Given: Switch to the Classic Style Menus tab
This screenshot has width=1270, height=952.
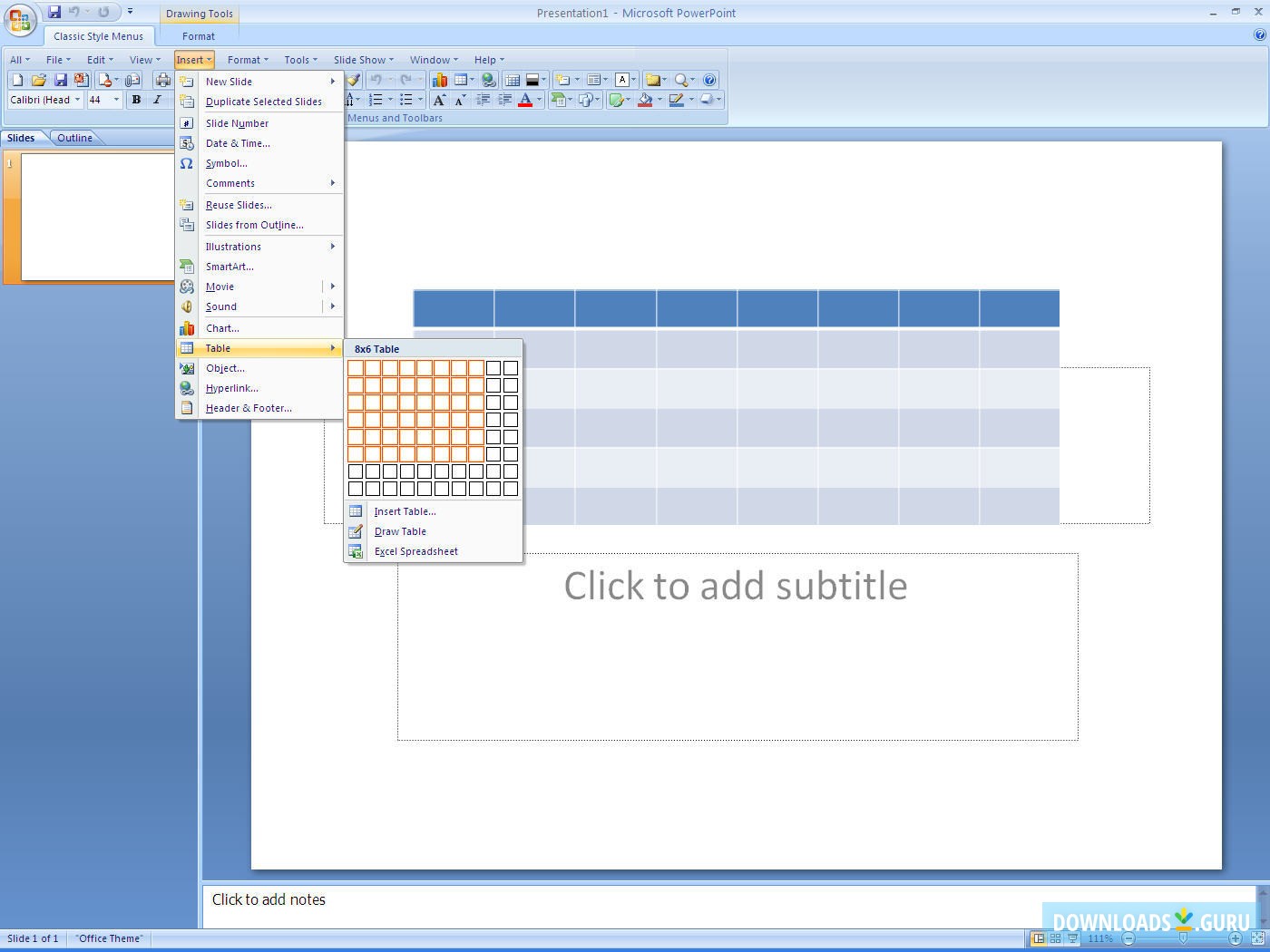Looking at the screenshot, I should coord(98,36).
